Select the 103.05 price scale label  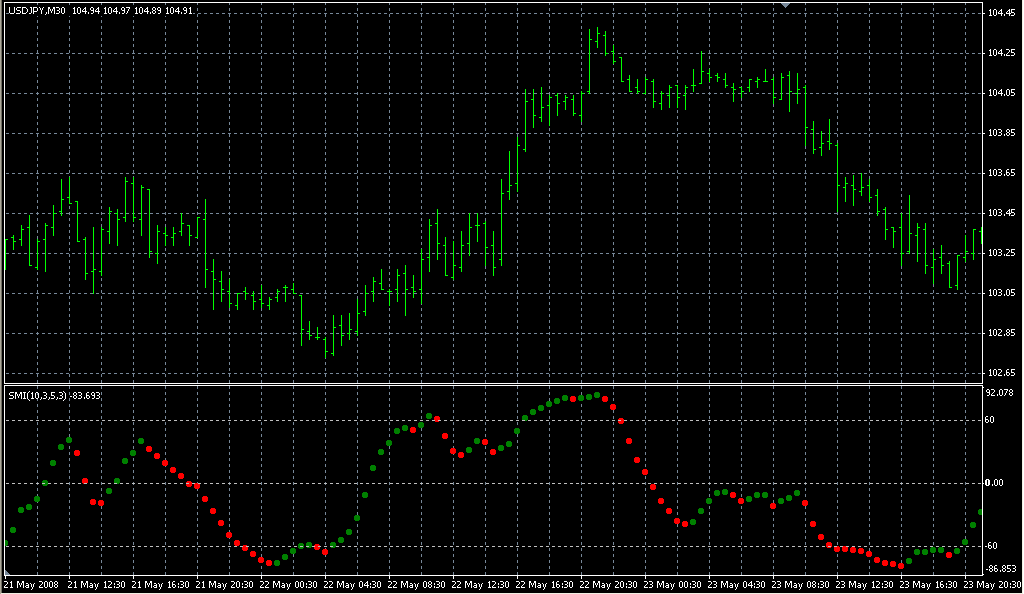click(1001, 293)
